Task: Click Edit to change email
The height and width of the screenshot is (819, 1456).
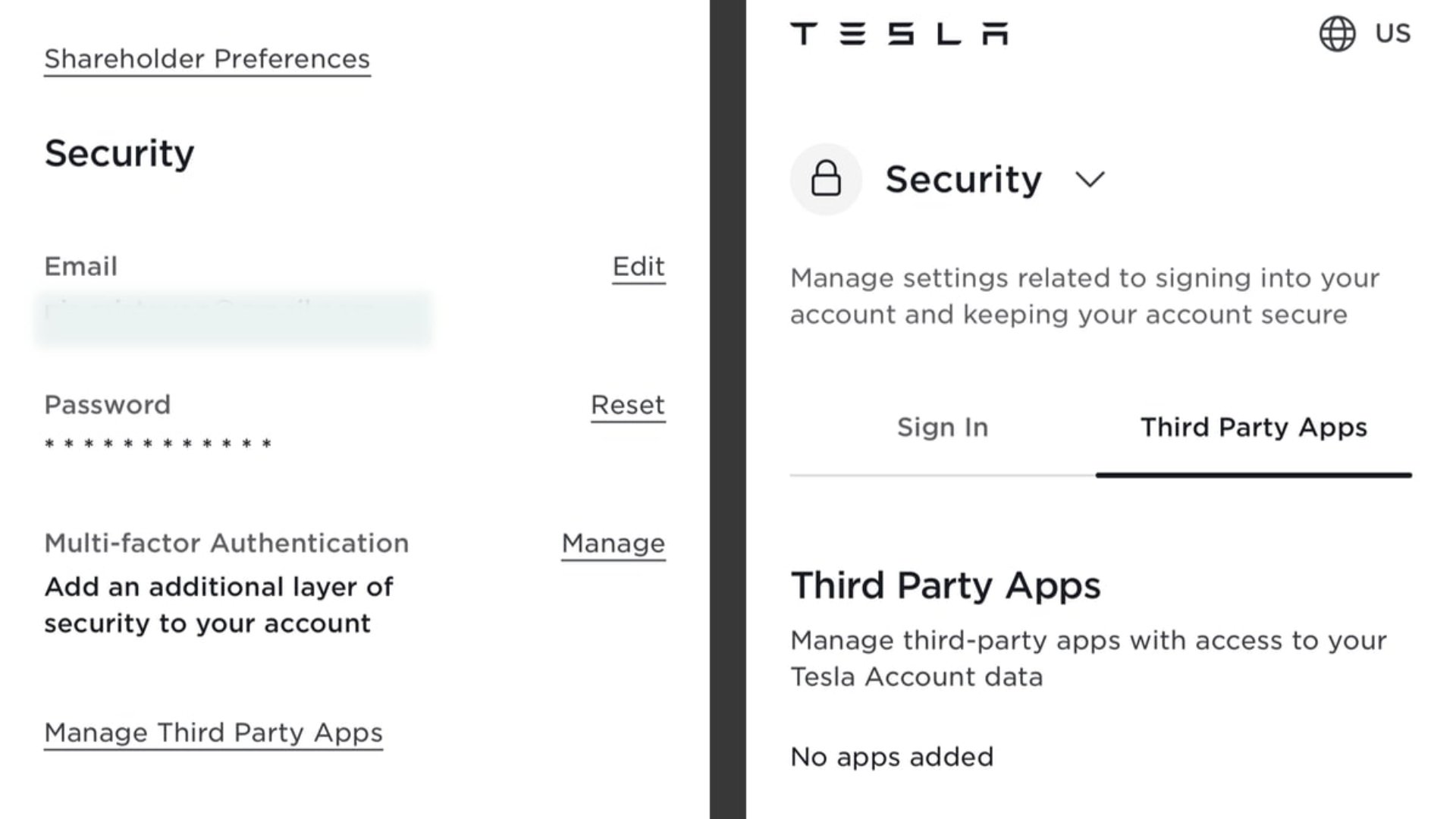Action: point(638,266)
